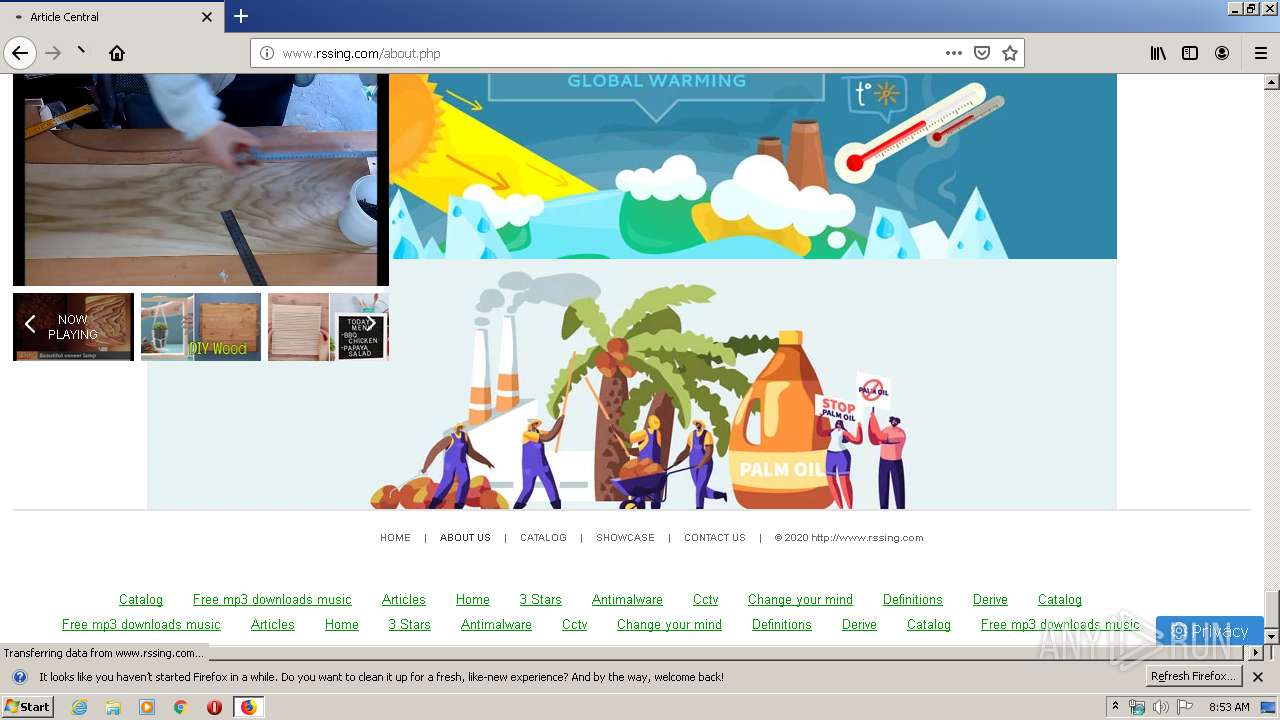Open the Global Warming banner image
This screenshot has width=1280, height=720.
(x=753, y=166)
